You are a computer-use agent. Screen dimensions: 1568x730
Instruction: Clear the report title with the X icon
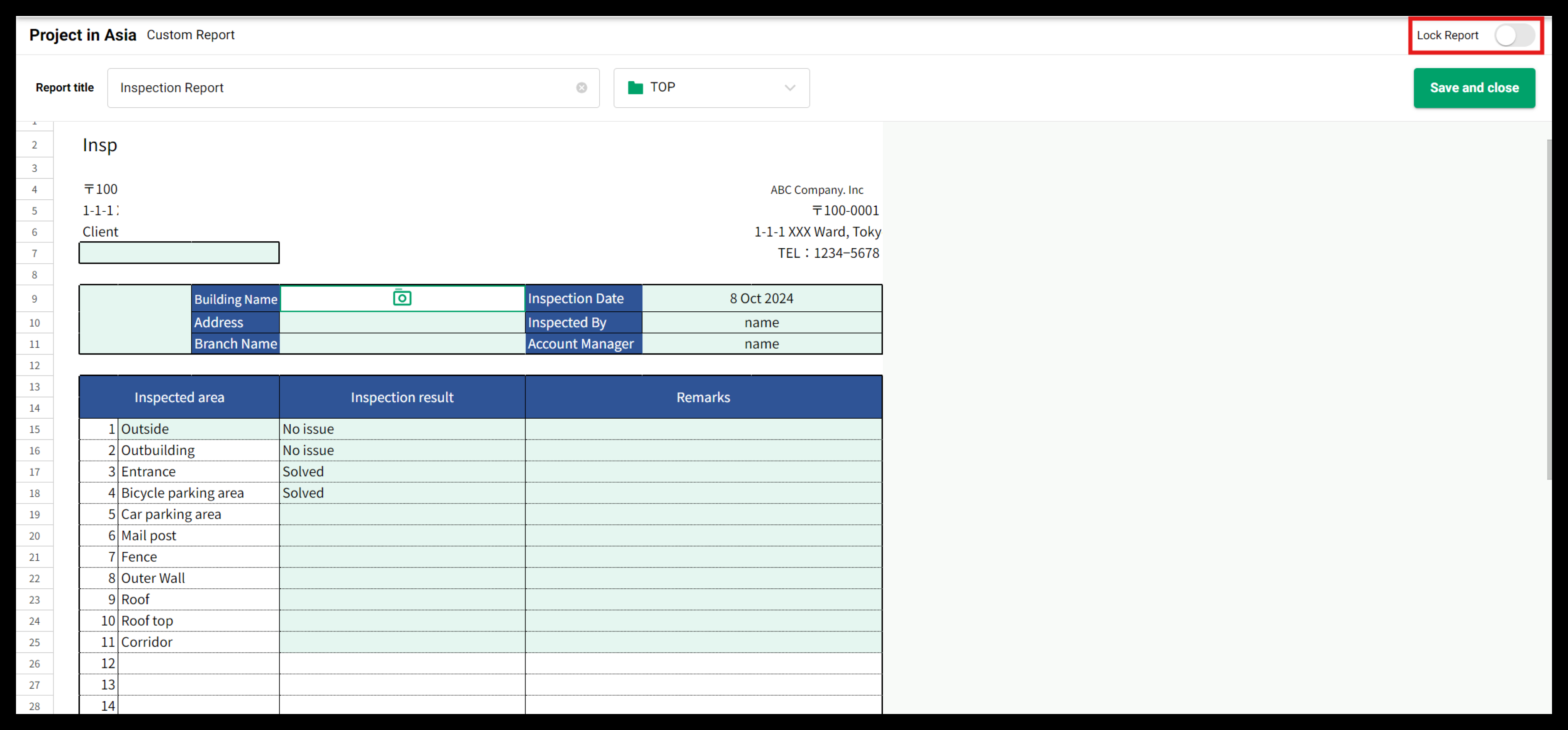581,88
